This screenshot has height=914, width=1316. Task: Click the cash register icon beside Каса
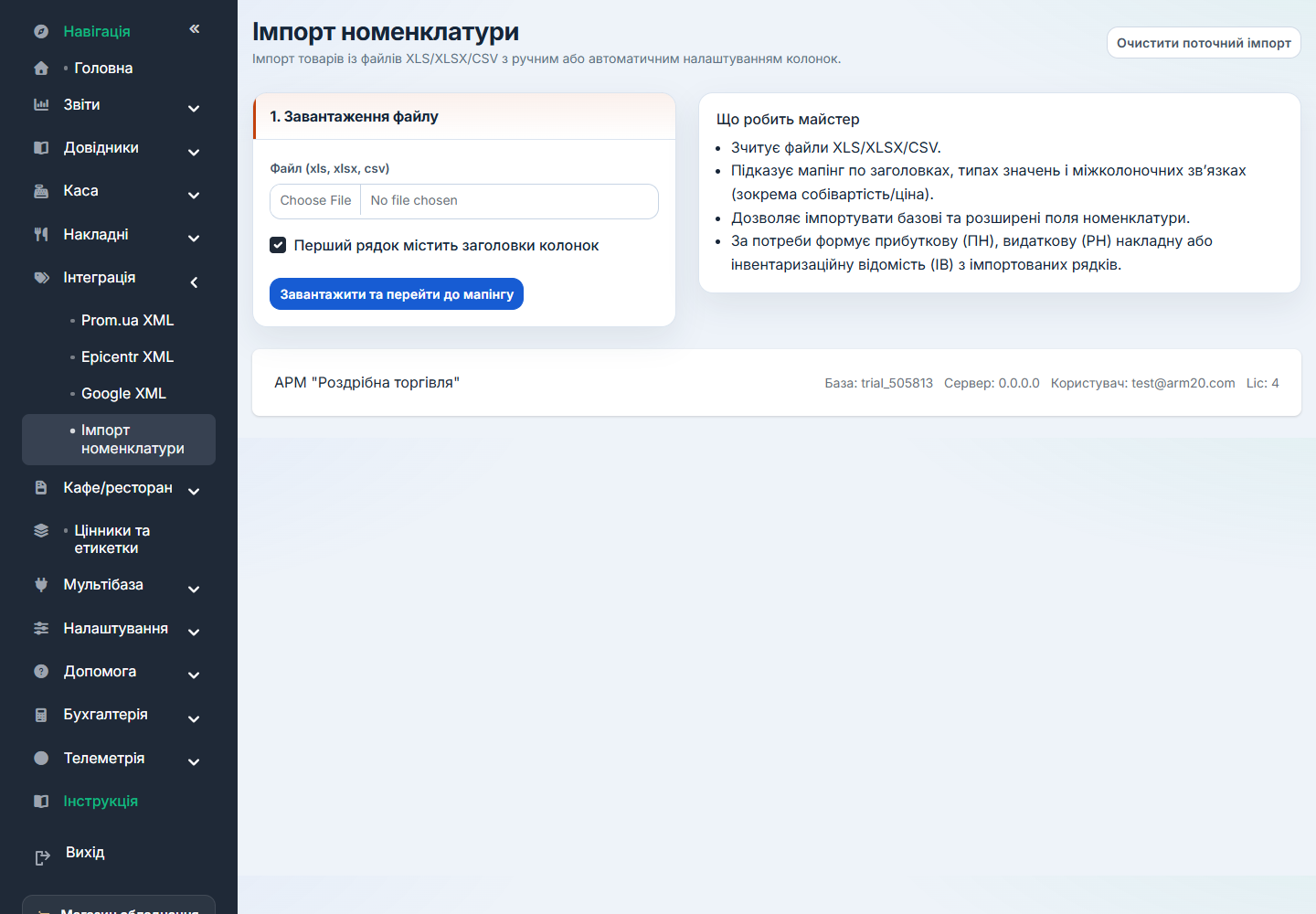[41, 191]
